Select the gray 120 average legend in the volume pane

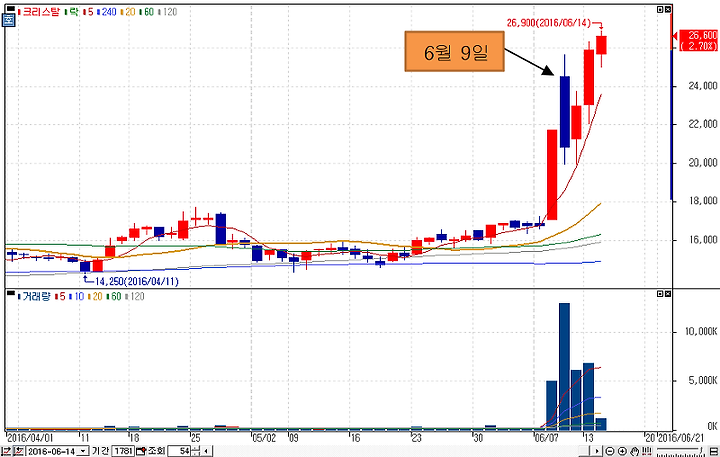coord(135,296)
